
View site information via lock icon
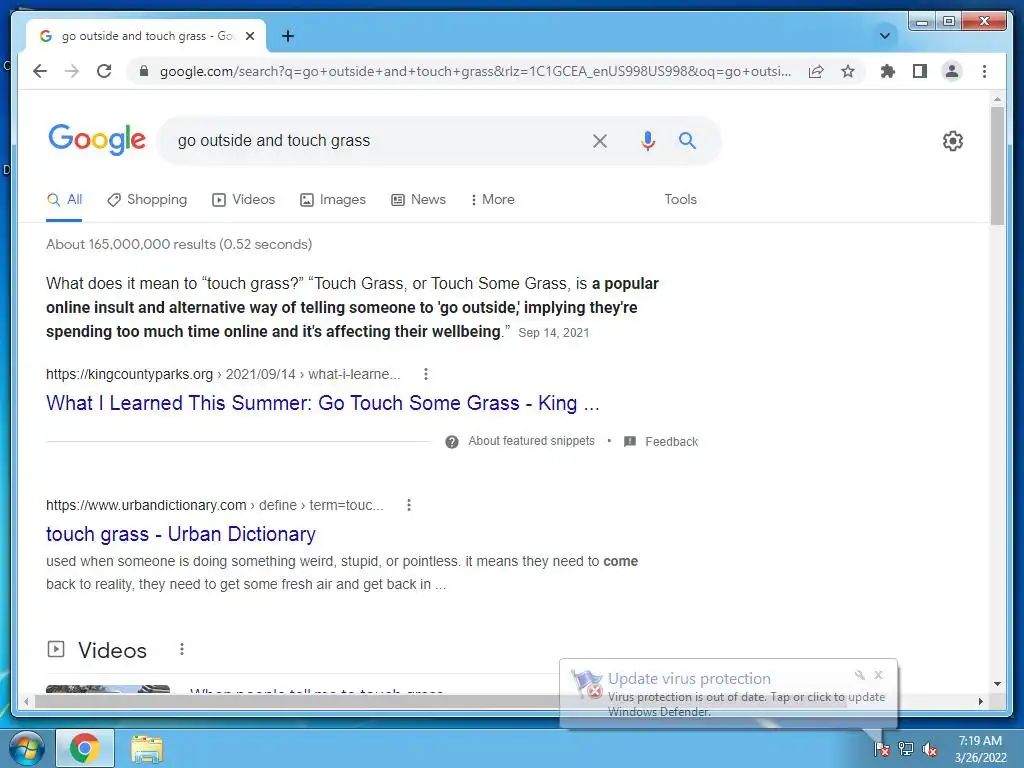point(144,71)
